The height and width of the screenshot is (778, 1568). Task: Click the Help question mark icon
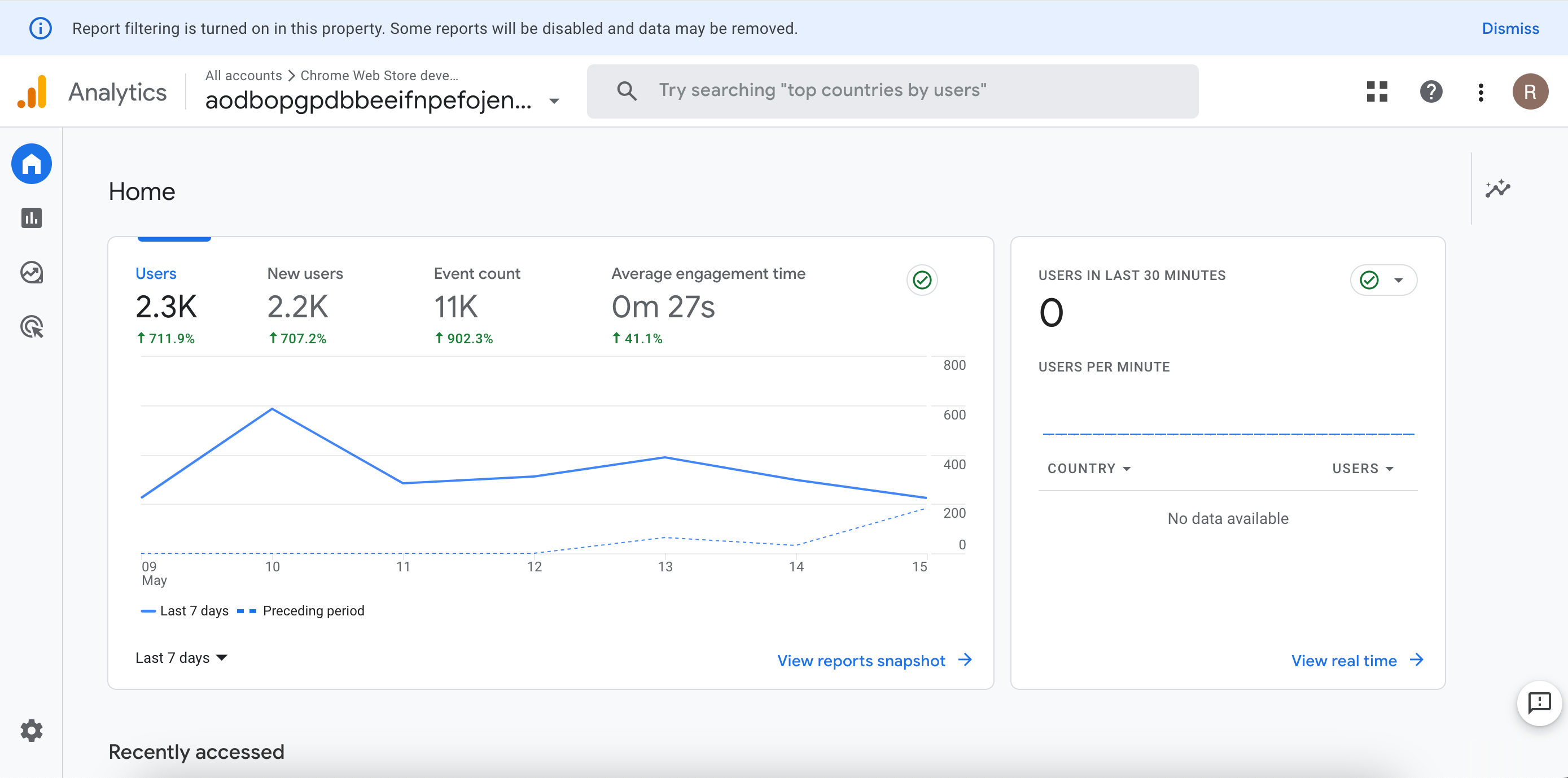click(1430, 92)
